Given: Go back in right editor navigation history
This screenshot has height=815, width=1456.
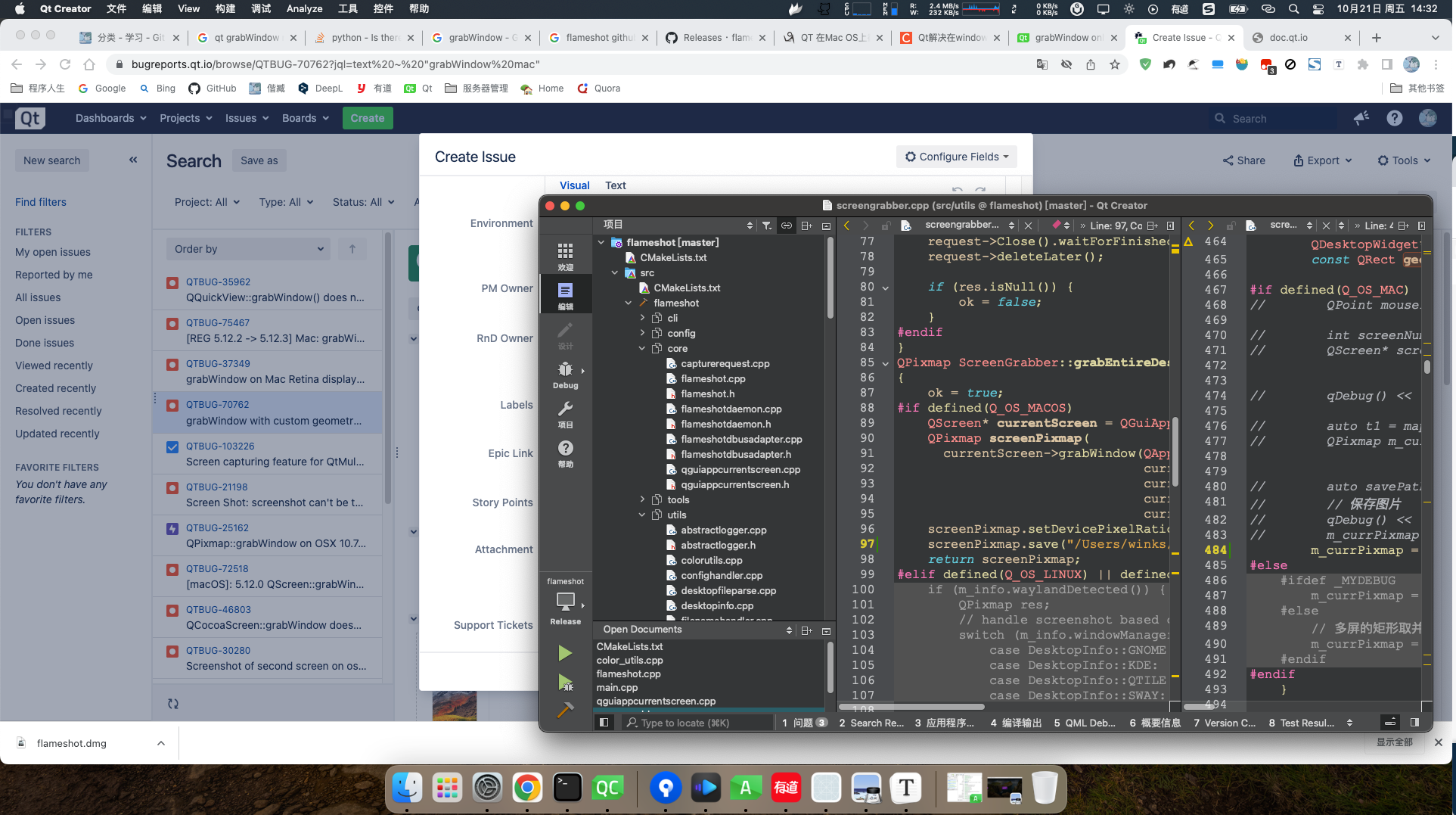Looking at the screenshot, I should 1191,226.
